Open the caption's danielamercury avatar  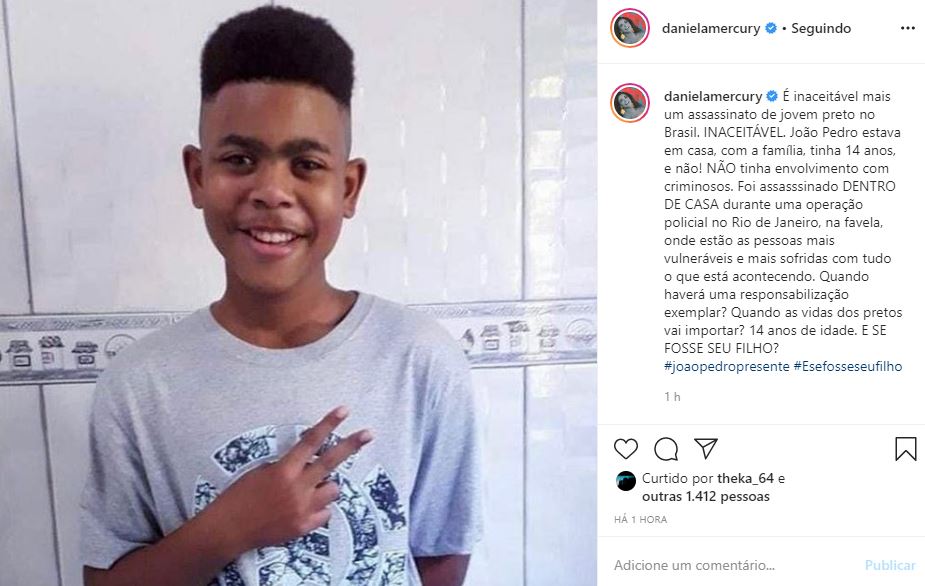tap(630, 103)
